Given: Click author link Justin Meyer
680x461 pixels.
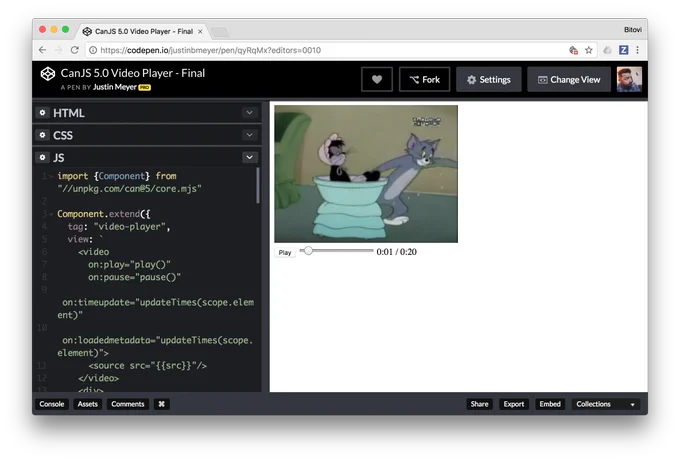Looking at the screenshot, I should 114,87.
